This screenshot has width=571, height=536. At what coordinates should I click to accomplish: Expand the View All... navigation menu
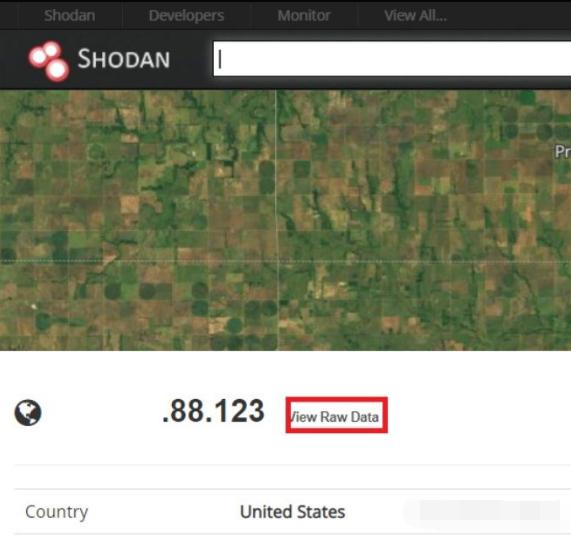pyautogui.click(x=416, y=16)
